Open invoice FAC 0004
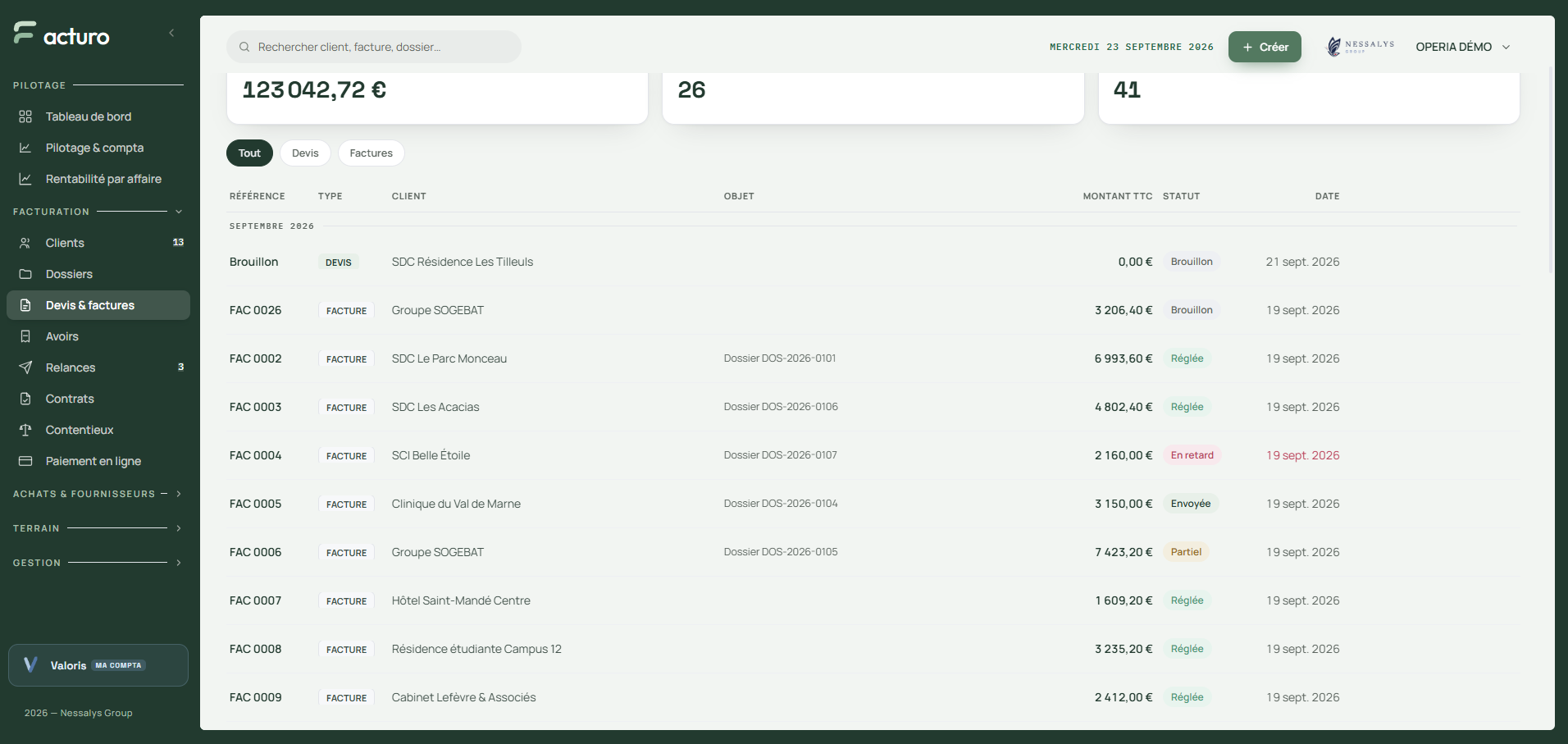 873,455
